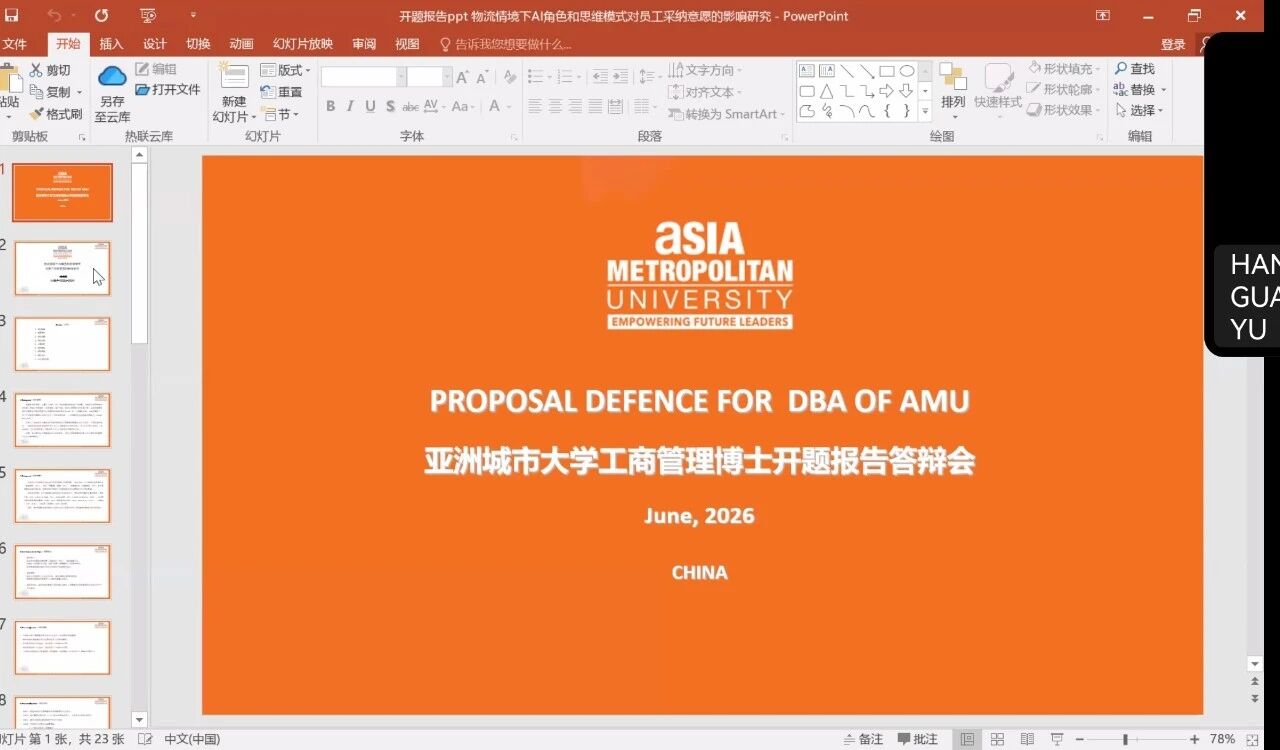Screen dimensions: 1280x750
Task: Switch to the Insert (插入) tab
Action: click(111, 44)
